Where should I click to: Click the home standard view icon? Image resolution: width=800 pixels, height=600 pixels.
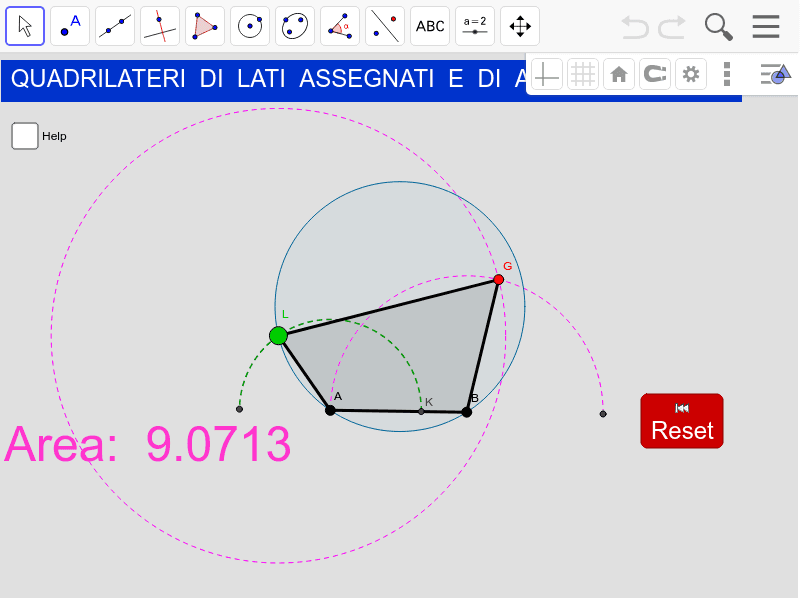coord(619,74)
